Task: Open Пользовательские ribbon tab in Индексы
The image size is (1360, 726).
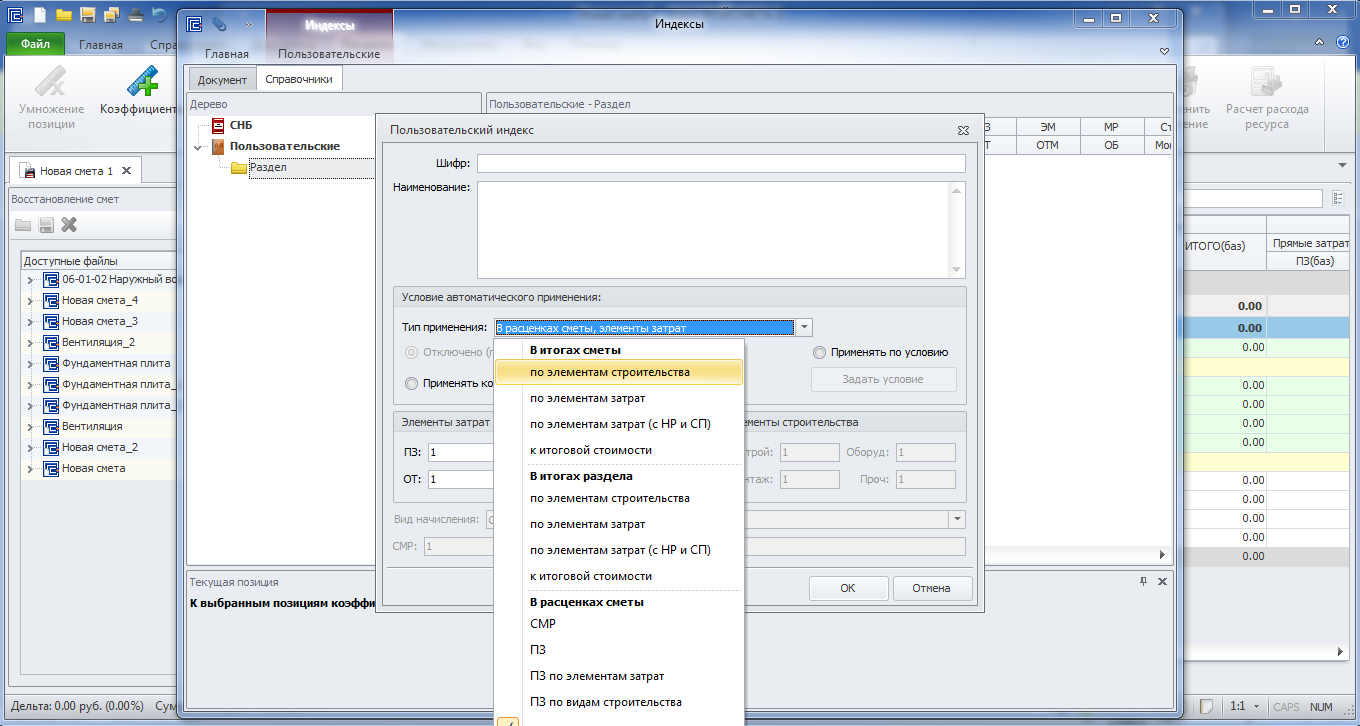Action: [329, 54]
